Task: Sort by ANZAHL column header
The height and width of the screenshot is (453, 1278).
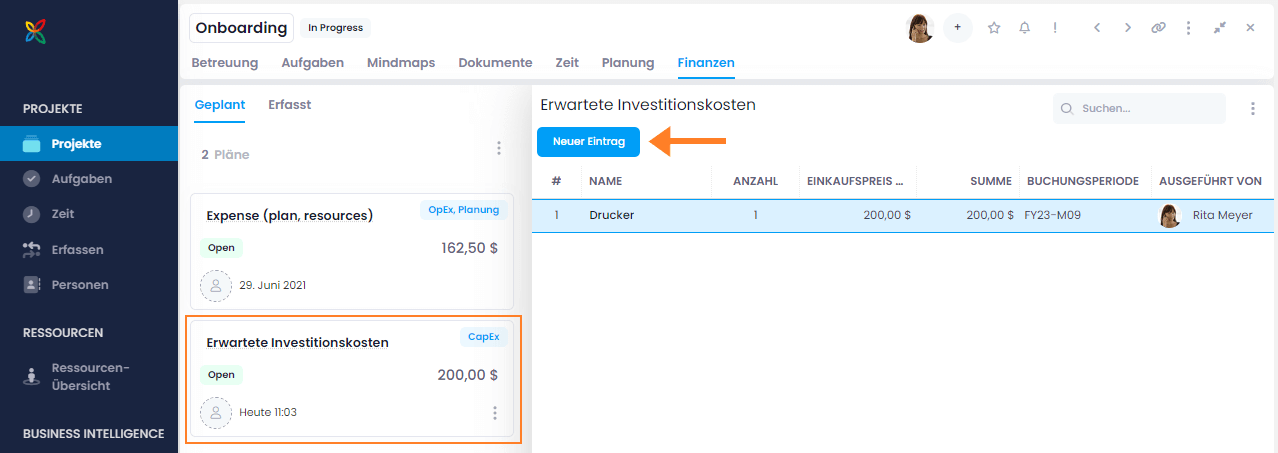Action: (x=756, y=182)
